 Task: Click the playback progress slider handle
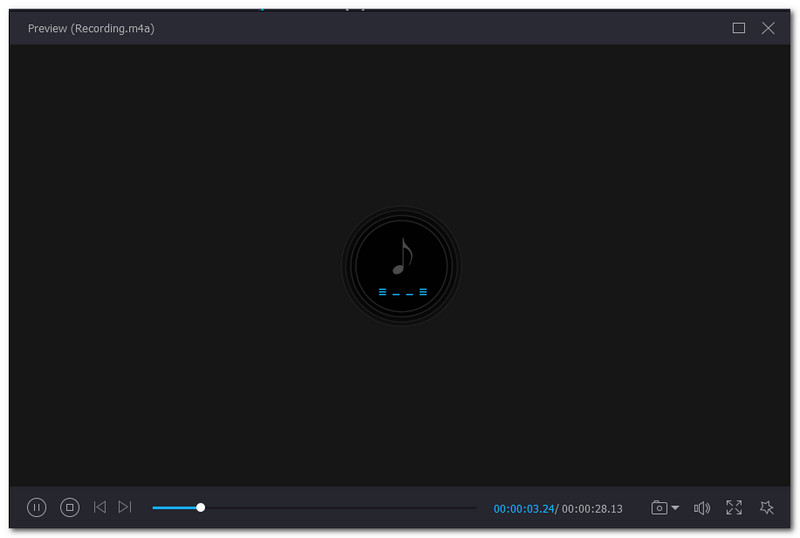(201, 507)
